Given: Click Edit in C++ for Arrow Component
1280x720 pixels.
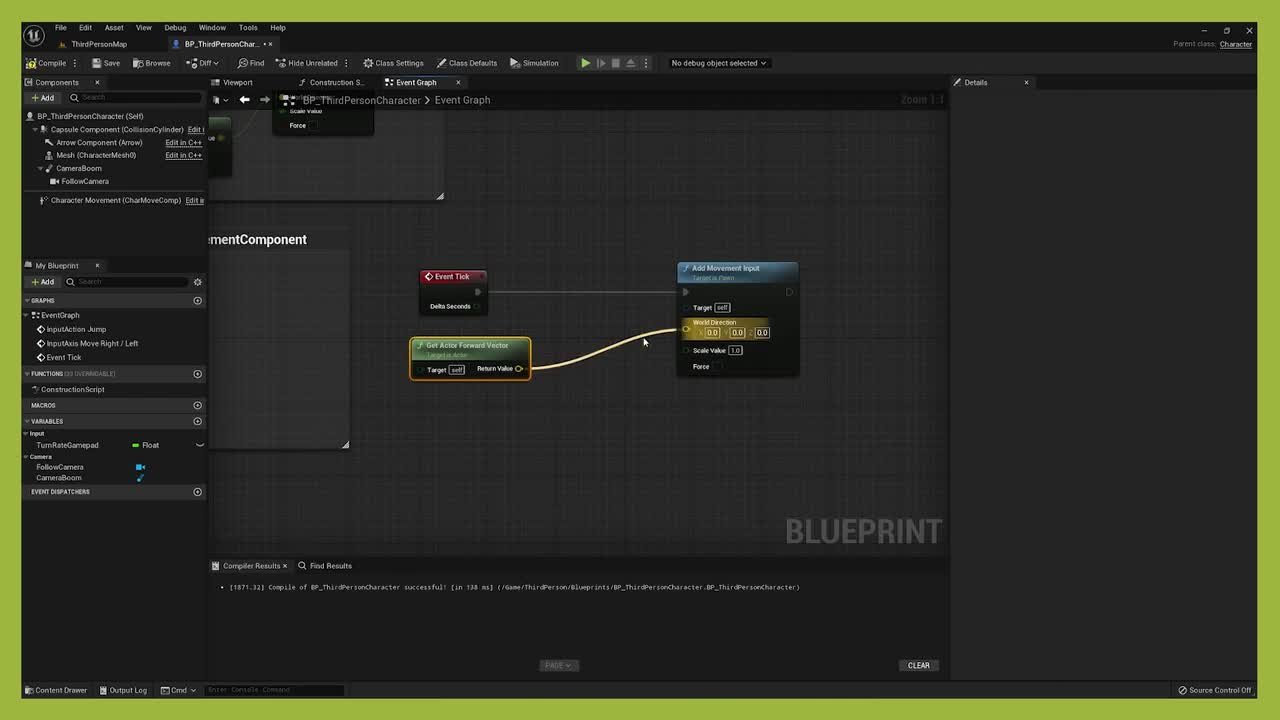Looking at the screenshot, I should coord(183,142).
